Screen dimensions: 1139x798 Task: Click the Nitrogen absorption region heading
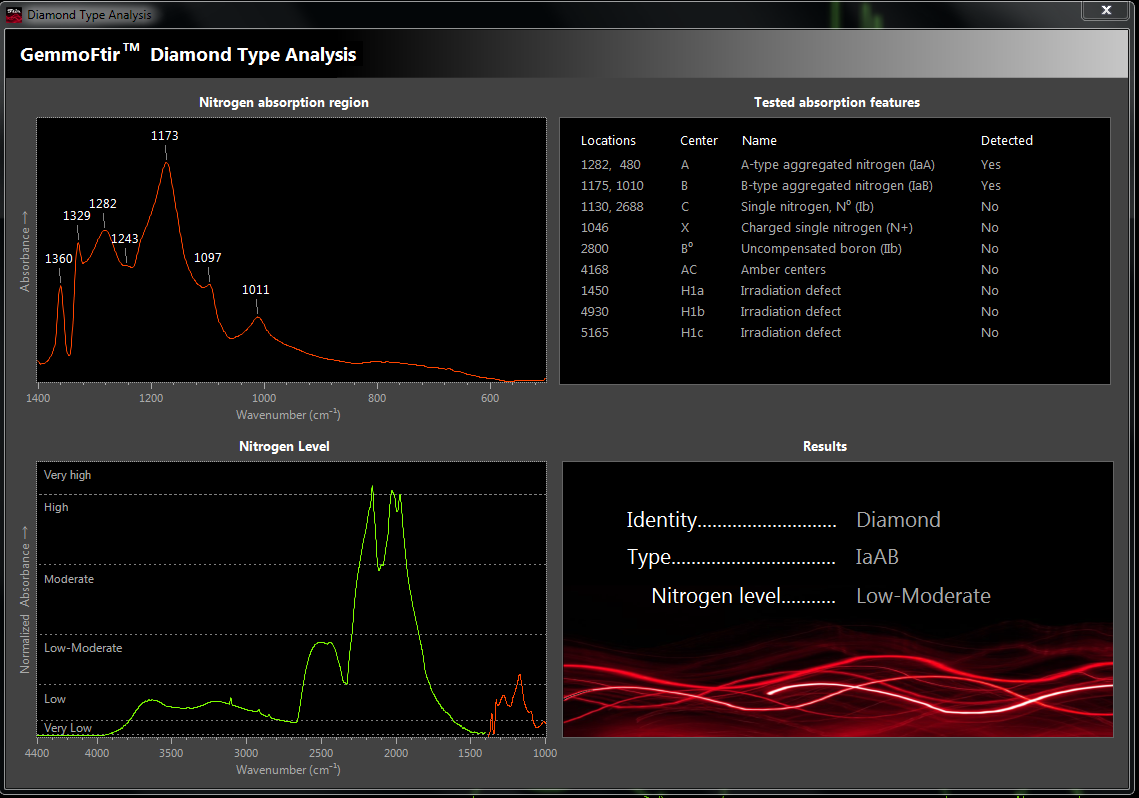point(283,102)
